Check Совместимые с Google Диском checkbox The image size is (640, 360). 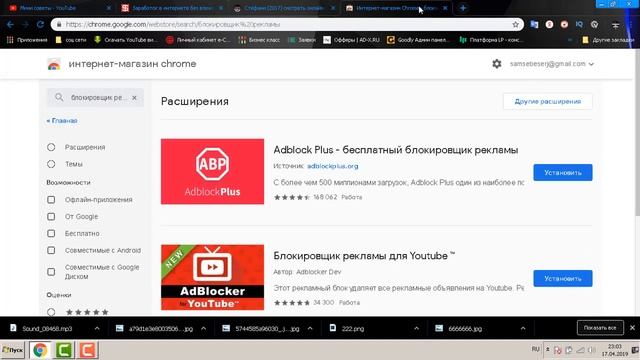[51, 272]
